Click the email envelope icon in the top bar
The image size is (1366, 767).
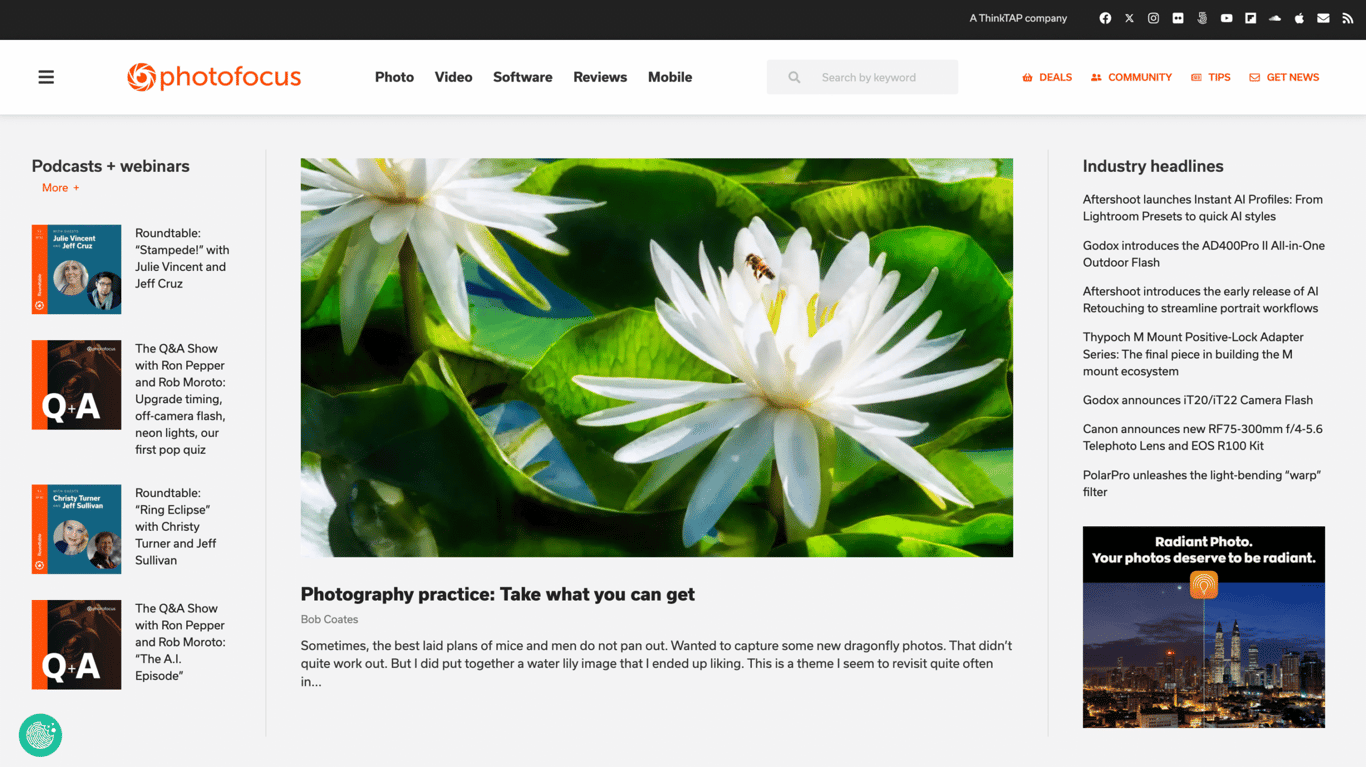[x=1322, y=17]
